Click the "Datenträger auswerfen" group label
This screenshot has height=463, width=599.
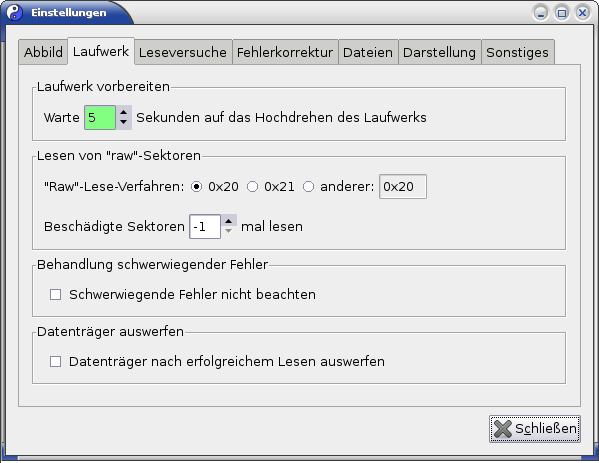pyautogui.click(x=110, y=331)
